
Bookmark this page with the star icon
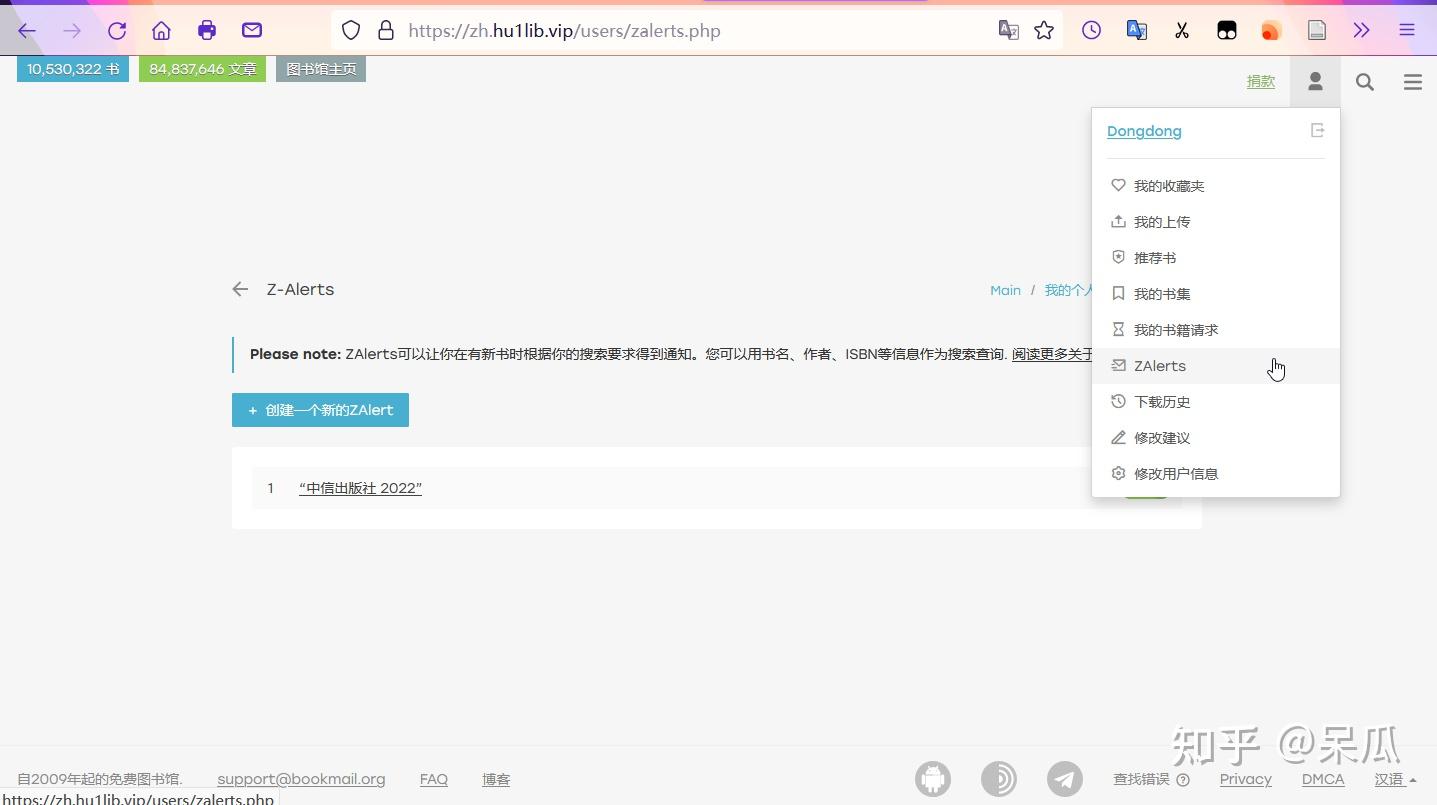[x=1044, y=30]
